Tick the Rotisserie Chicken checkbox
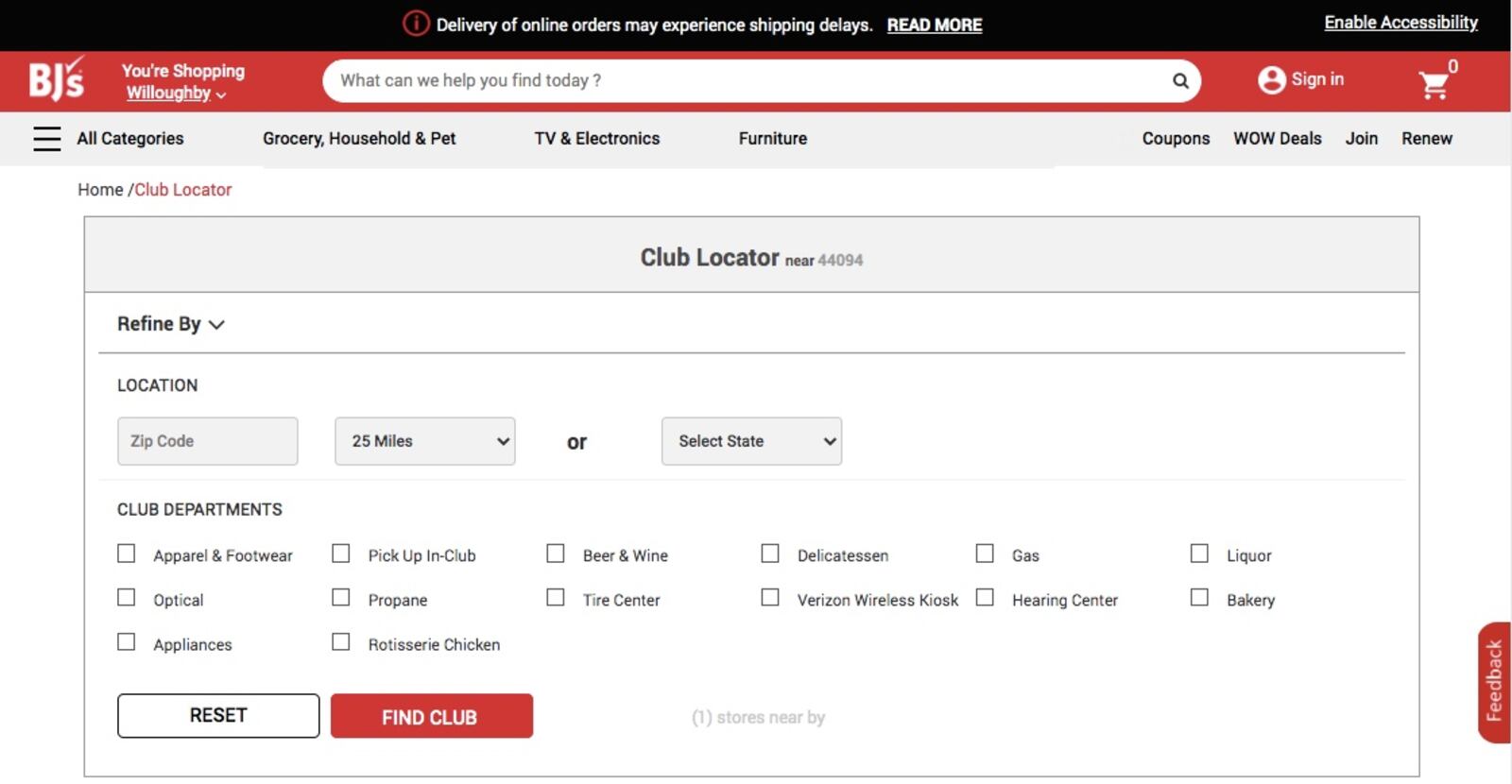Viewport: 1512px width, 784px height. click(341, 642)
